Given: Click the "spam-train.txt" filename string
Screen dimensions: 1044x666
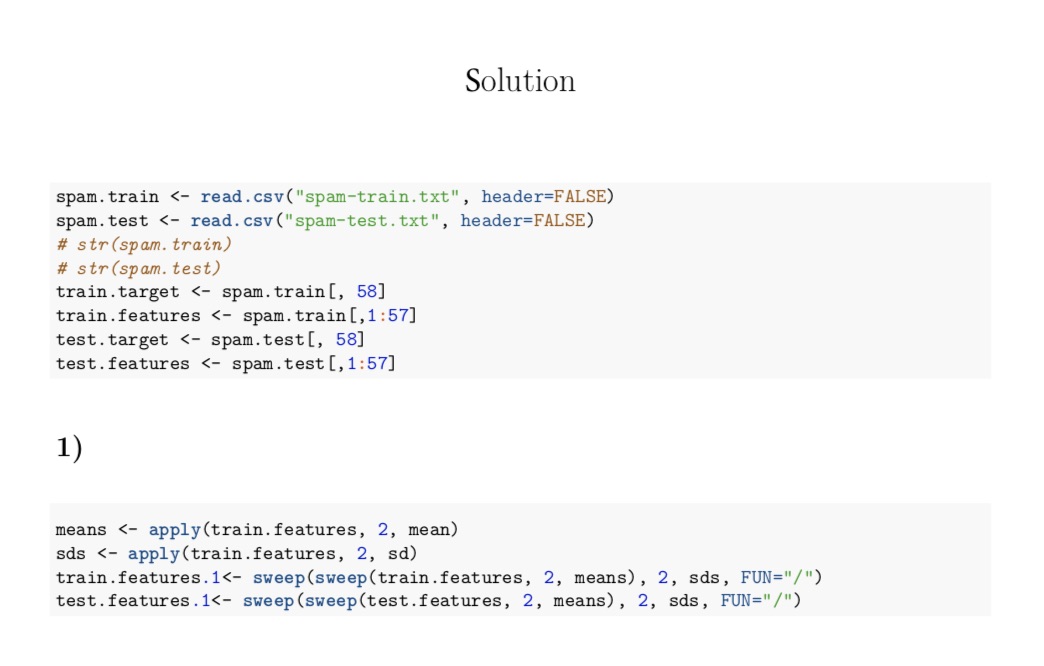Looking at the screenshot, I should (x=366, y=197).
